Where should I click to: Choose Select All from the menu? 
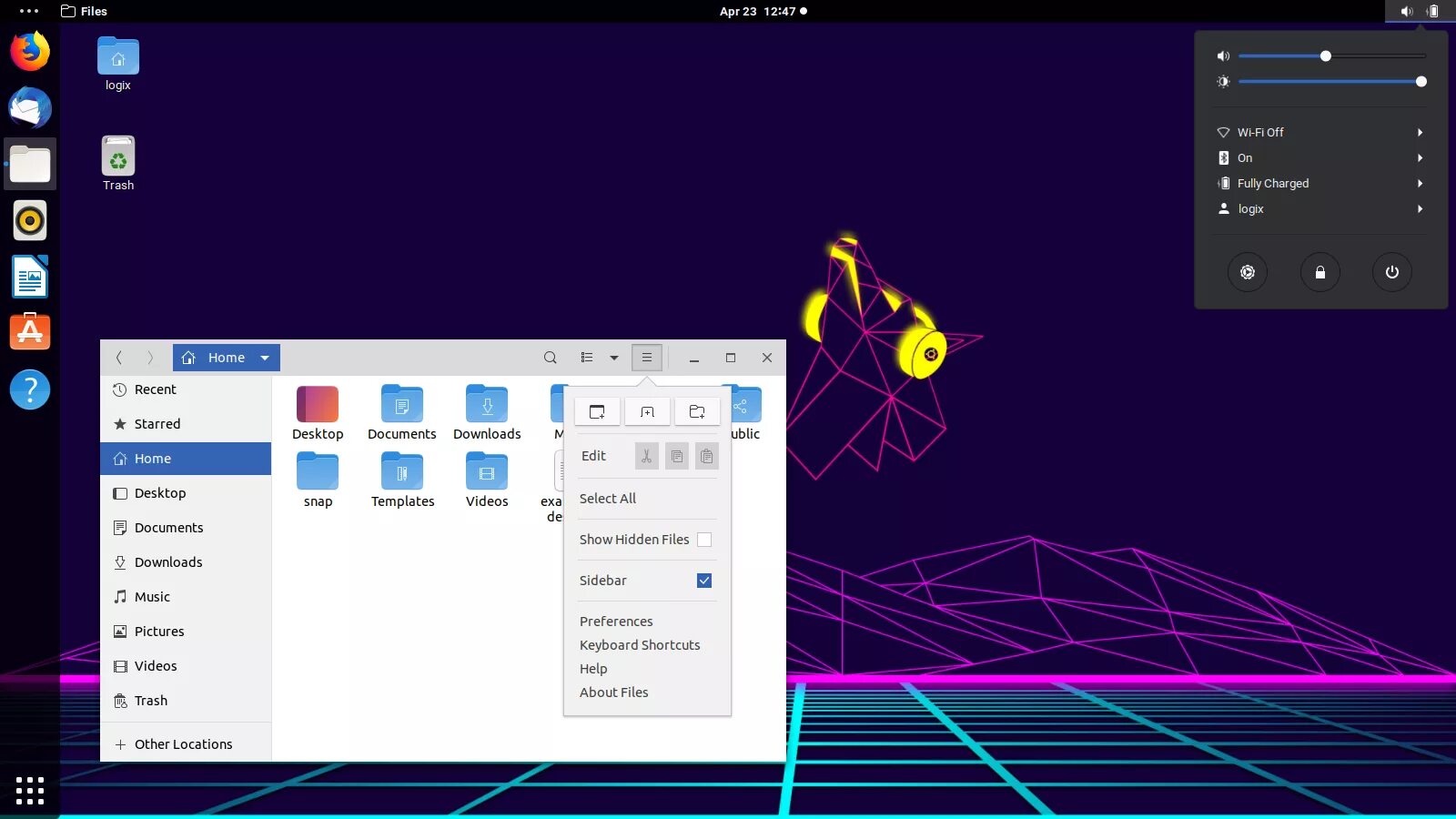608,499
